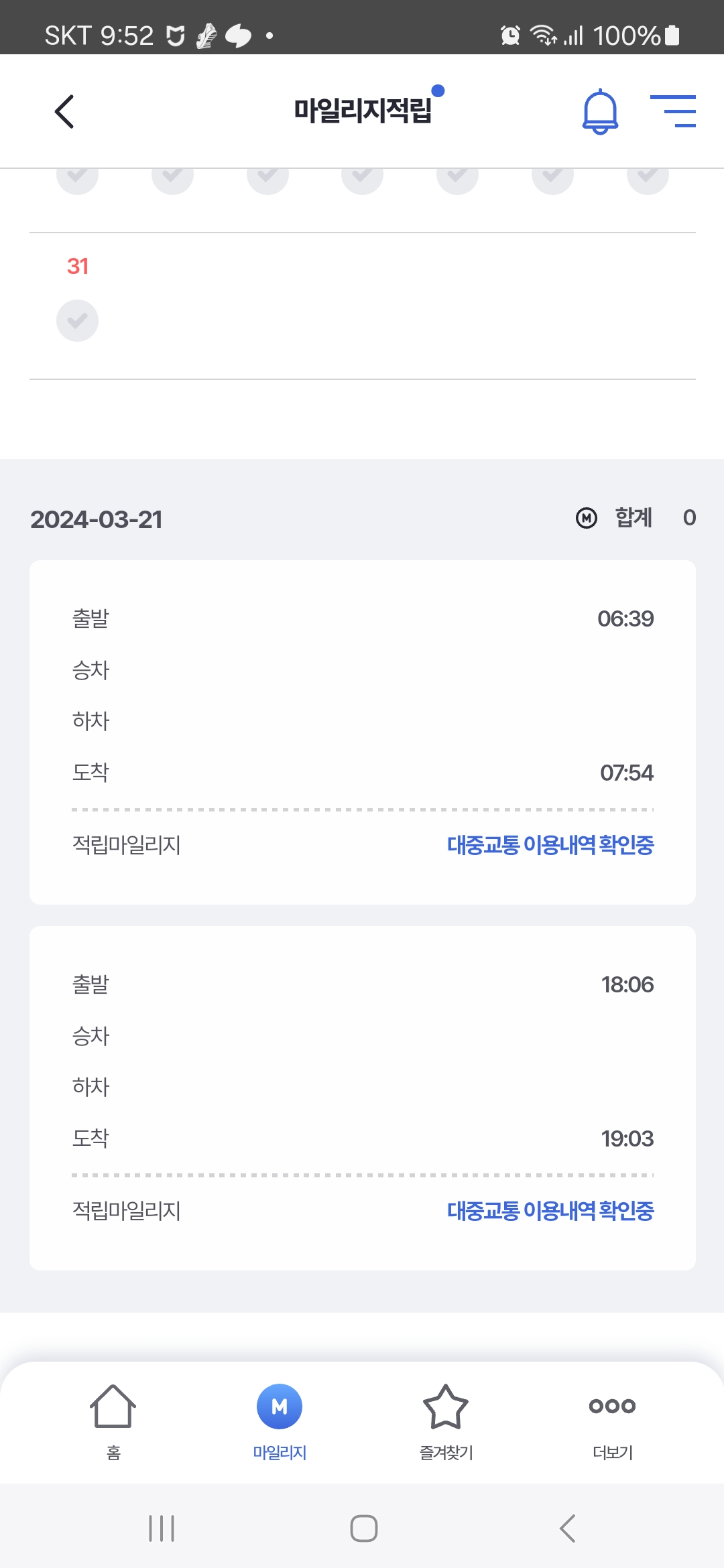Tap the last check circle in top row

(x=648, y=178)
